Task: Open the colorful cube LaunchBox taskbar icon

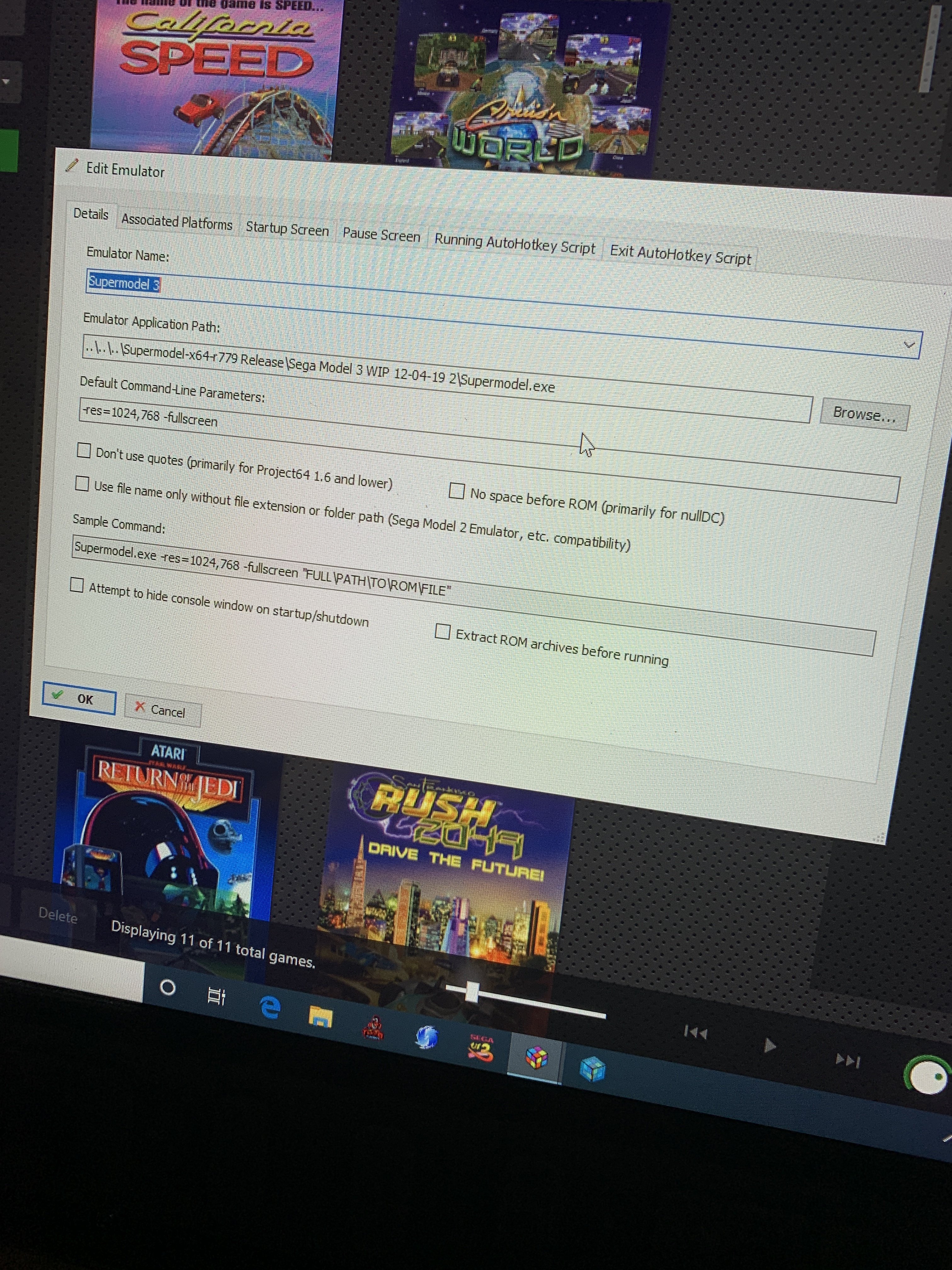Action: tap(536, 1058)
